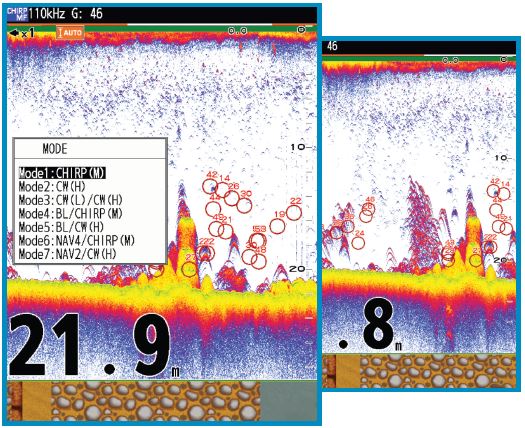This screenshot has width=525, height=428.
Task: Click the x1 shift arrow icon
Action: click(x=22, y=33)
